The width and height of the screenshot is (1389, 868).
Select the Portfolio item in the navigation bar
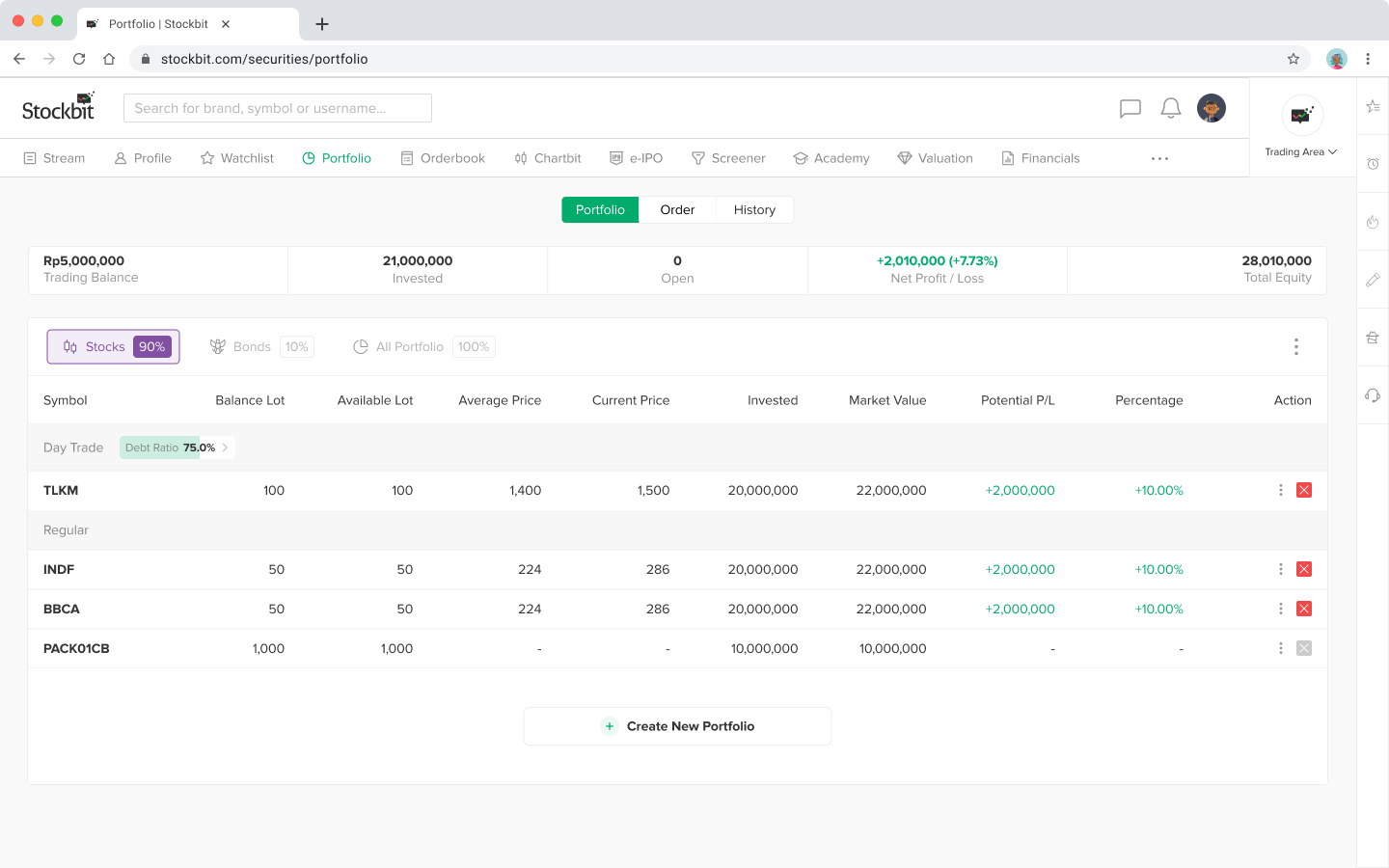337,158
